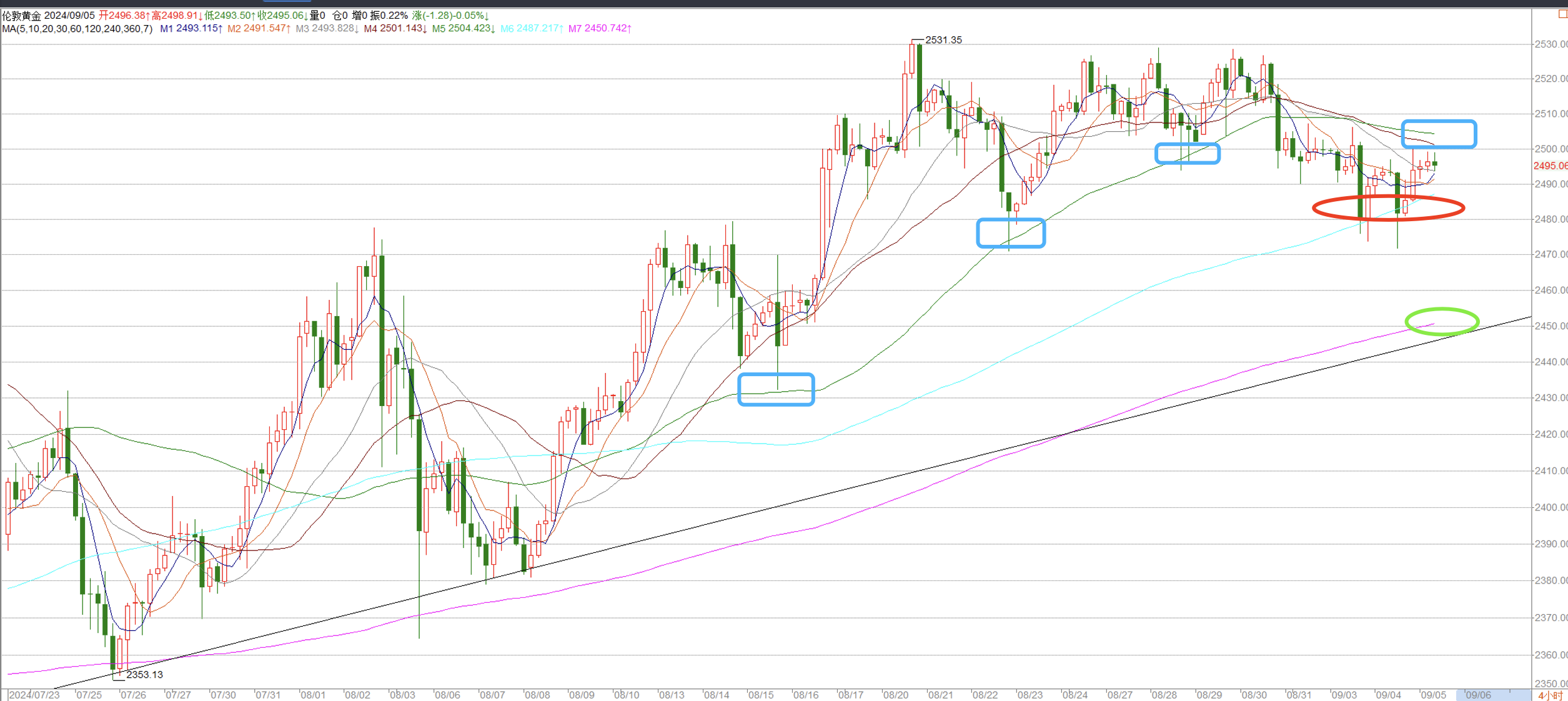Click the 2420.00 price axis label
Screen dimensions: 1568x701
pyautogui.click(x=1551, y=434)
